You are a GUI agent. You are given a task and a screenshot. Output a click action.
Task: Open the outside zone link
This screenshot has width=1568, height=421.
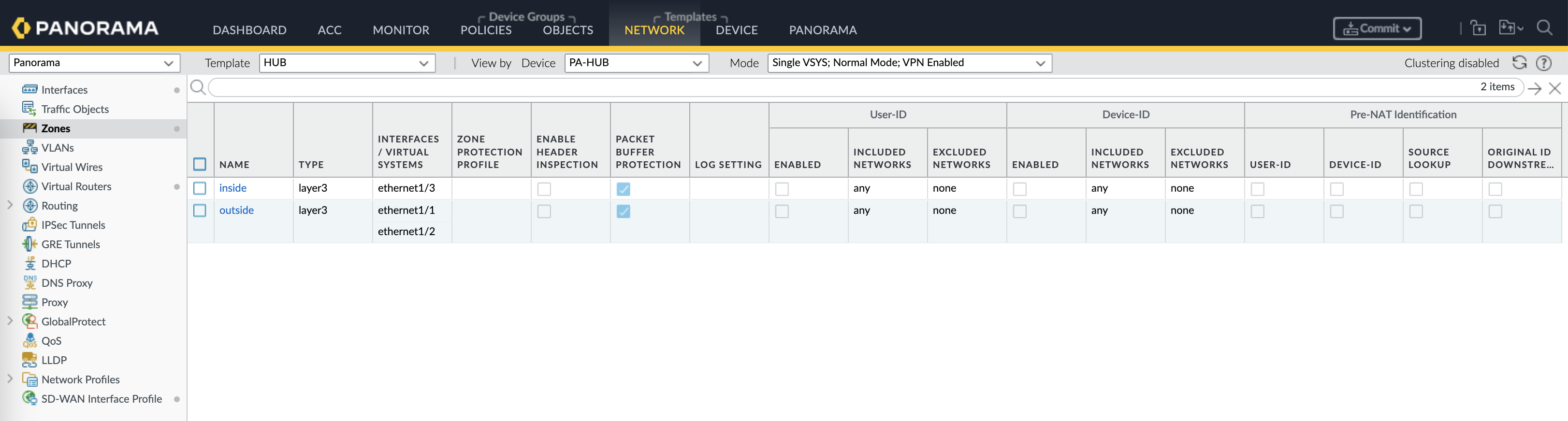tap(236, 210)
